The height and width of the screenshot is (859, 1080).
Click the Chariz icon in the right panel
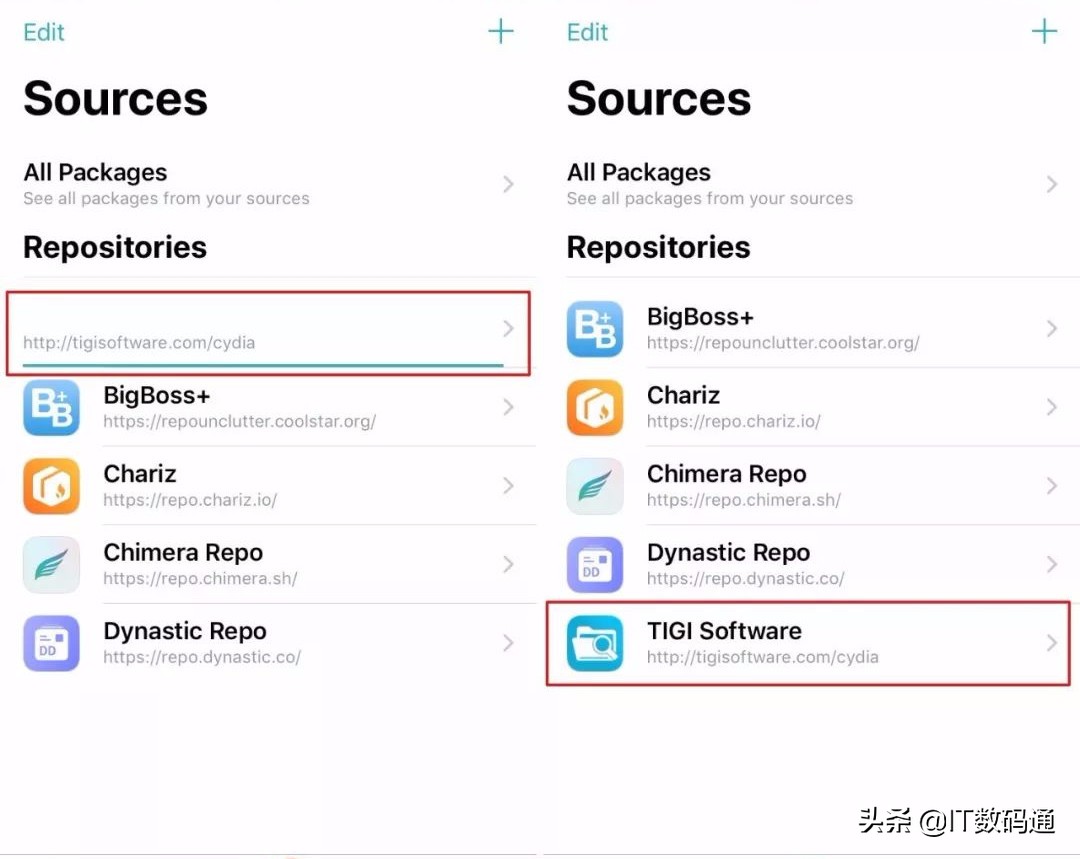tap(595, 407)
